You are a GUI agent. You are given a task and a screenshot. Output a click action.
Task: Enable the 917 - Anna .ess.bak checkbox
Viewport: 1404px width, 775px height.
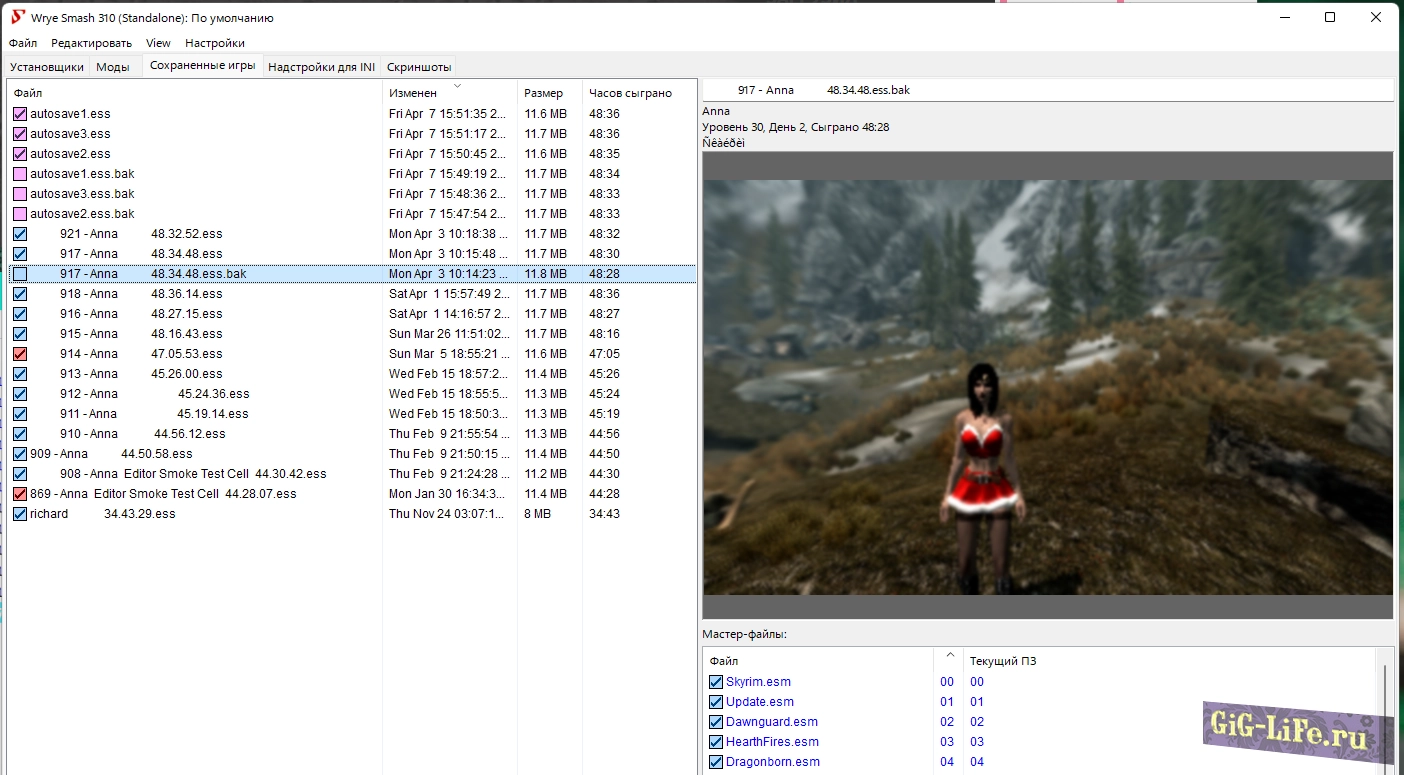coord(20,274)
